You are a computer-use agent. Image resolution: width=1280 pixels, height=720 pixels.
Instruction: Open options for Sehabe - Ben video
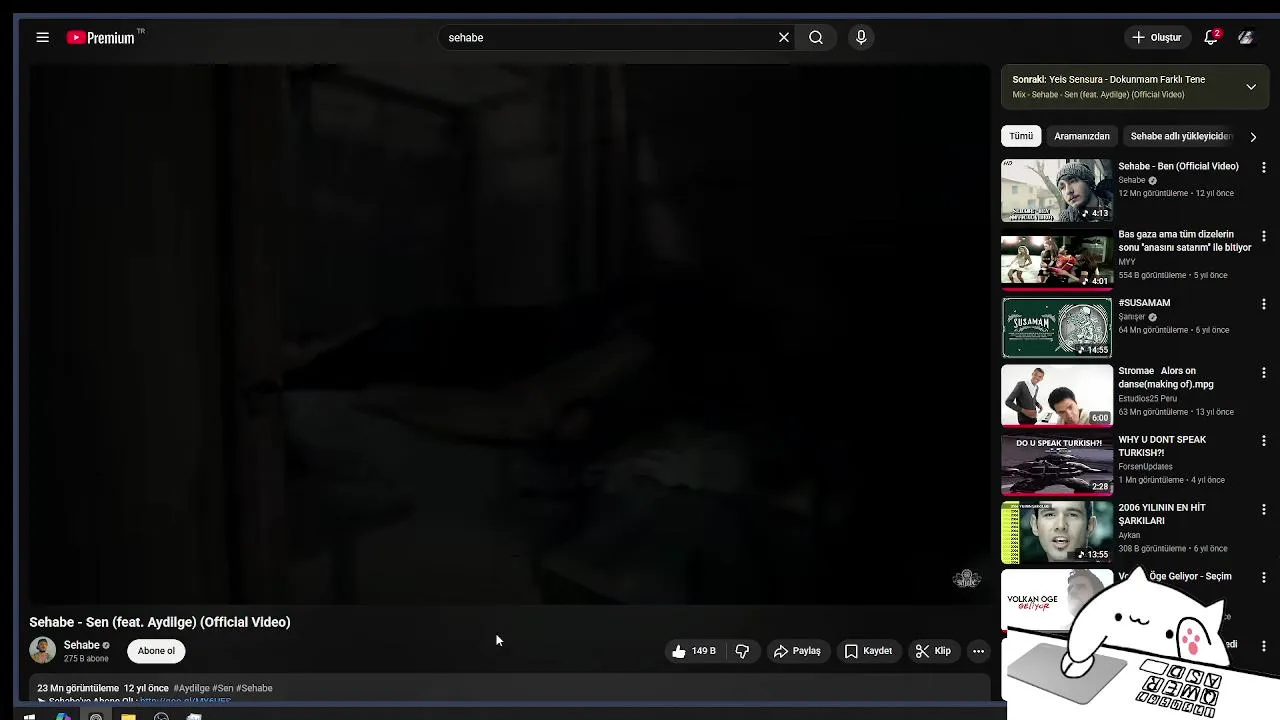[1263, 168]
